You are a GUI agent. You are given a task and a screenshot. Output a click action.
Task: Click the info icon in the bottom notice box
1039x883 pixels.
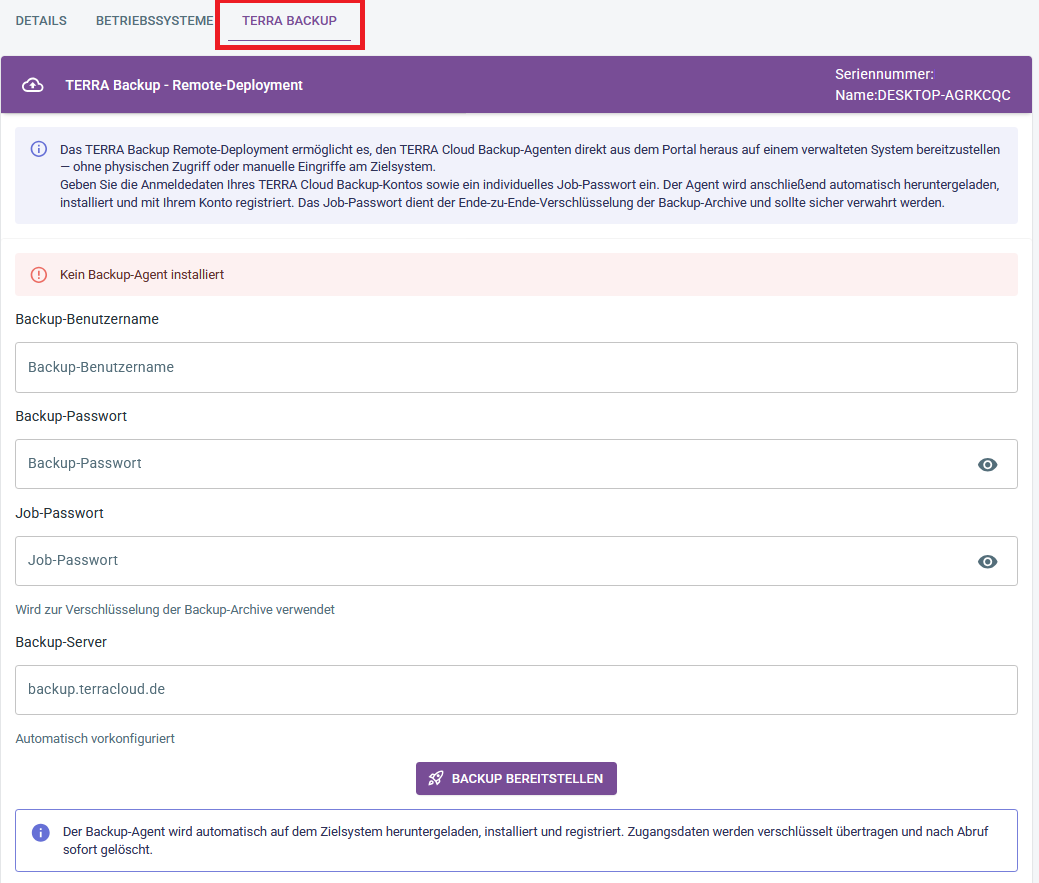coord(41,832)
